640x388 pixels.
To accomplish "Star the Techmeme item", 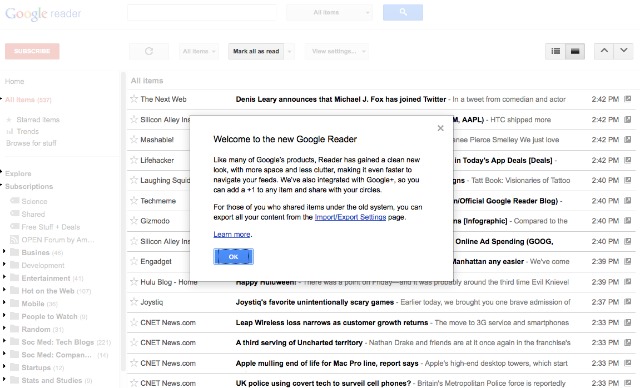I will coord(133,200).
